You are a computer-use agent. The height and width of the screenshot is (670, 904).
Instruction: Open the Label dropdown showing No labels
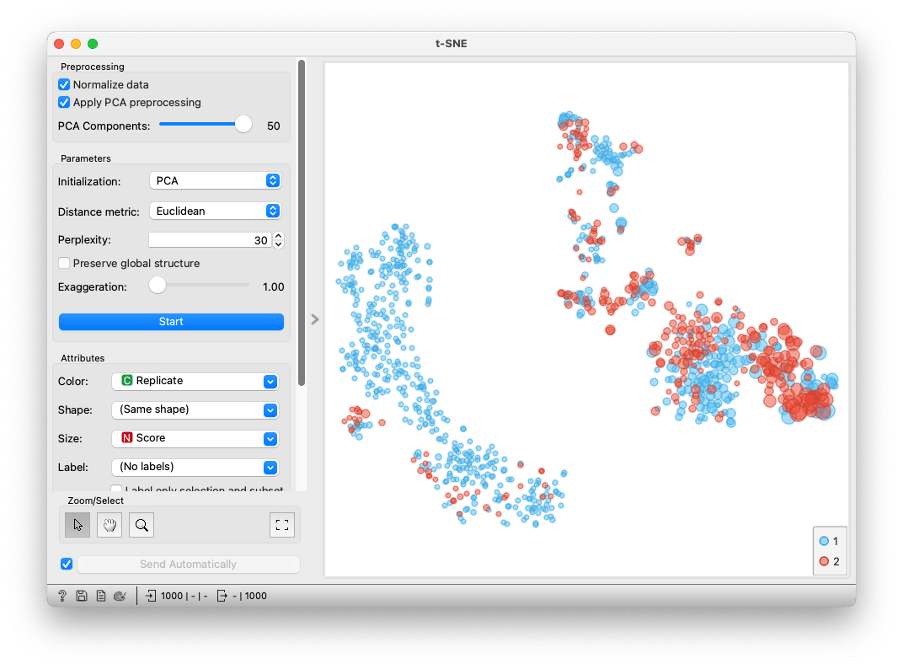click(x=195, y=467)
